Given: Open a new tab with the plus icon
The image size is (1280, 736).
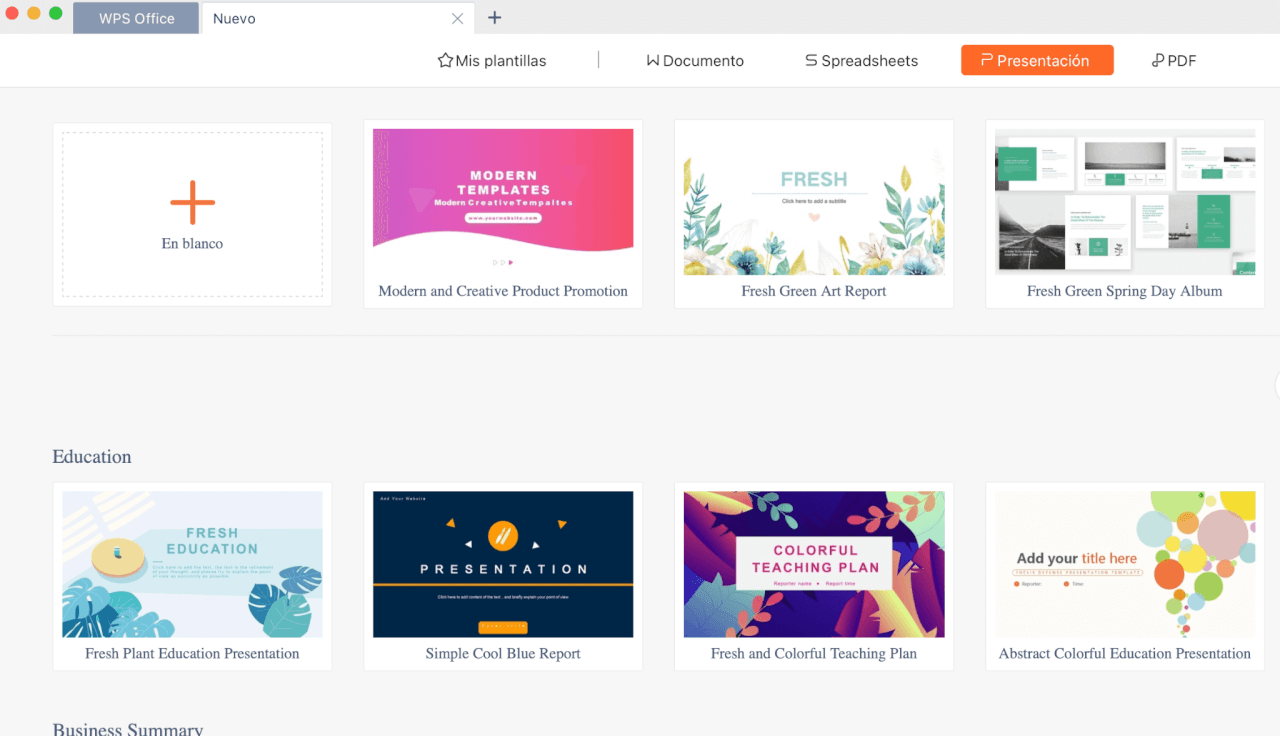Looking at the screenshot, I should click(x=494, y=18).
